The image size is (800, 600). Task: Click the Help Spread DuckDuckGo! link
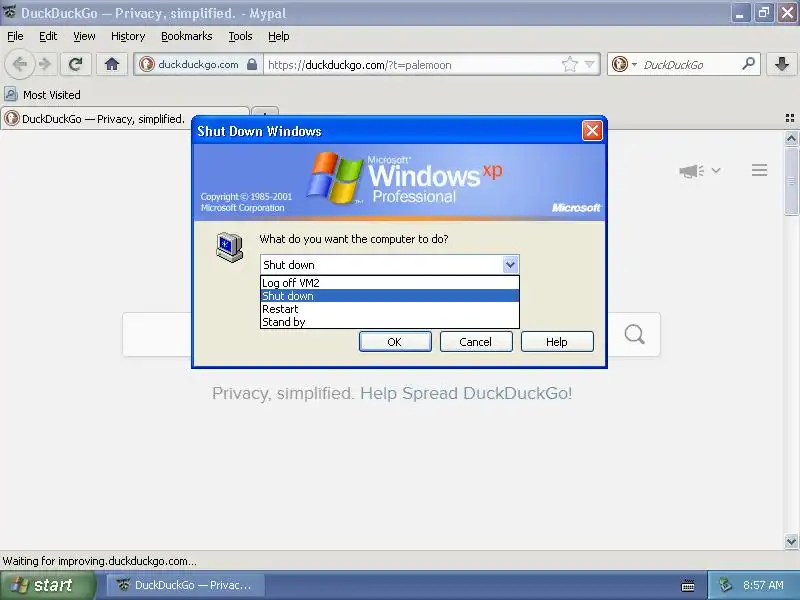pyautogui.click(x=466, y=393)
